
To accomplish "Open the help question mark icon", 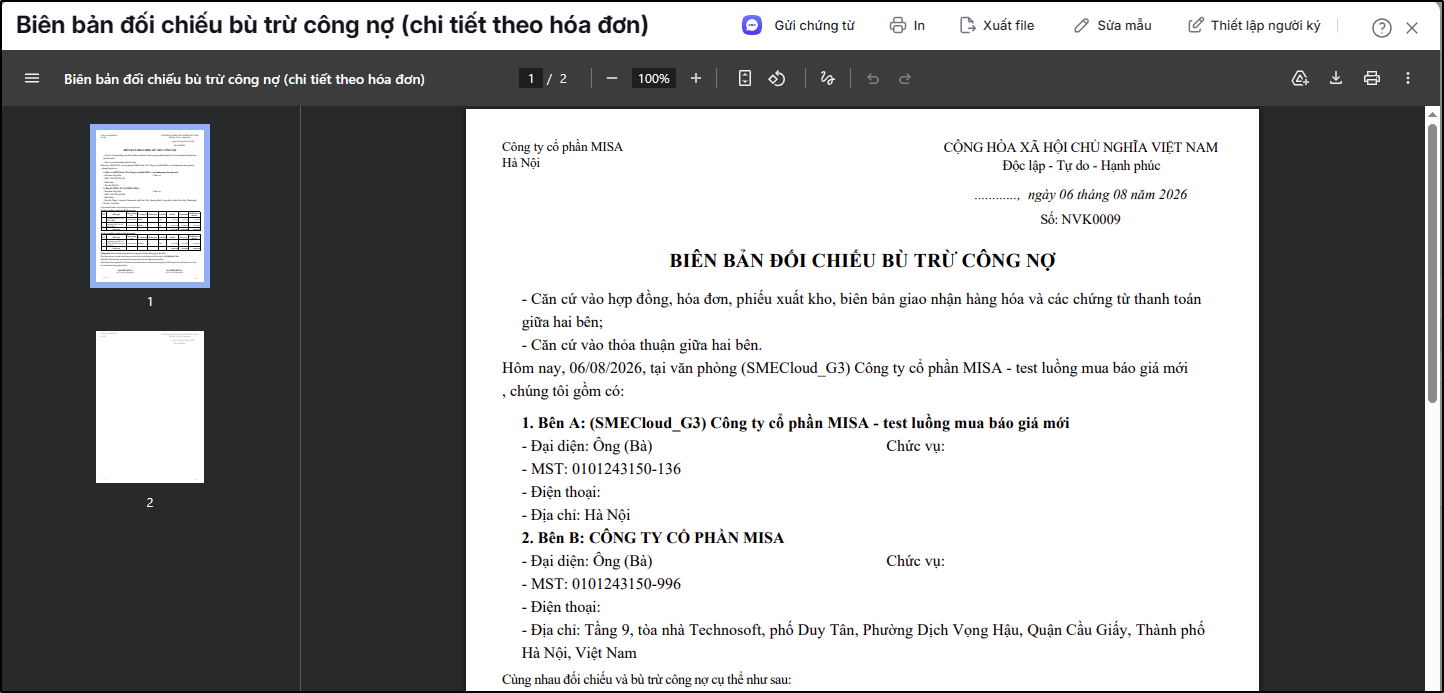I will tap(1381, 28).
